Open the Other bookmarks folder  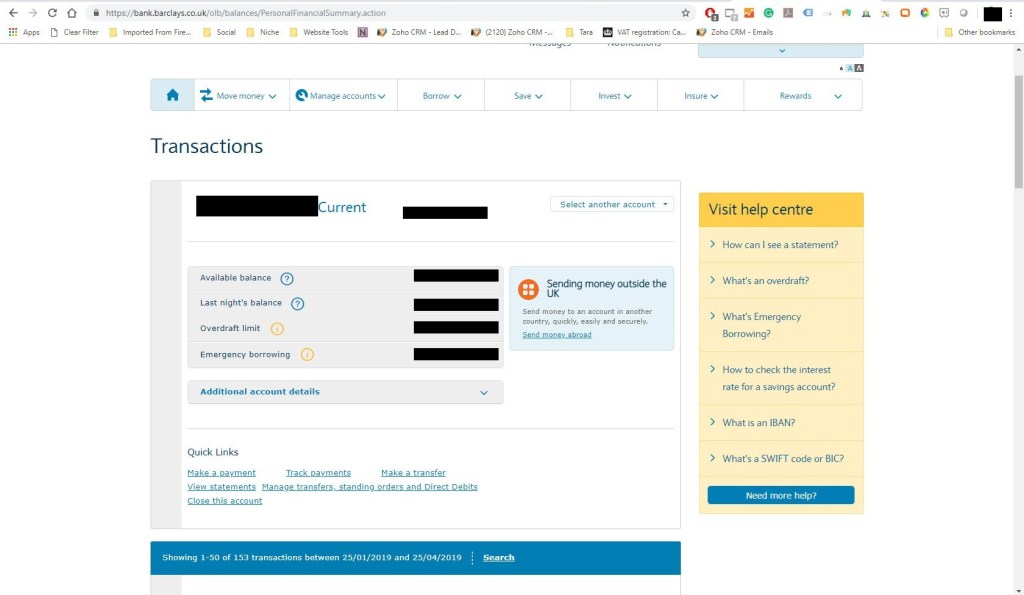tap(980, 32)
